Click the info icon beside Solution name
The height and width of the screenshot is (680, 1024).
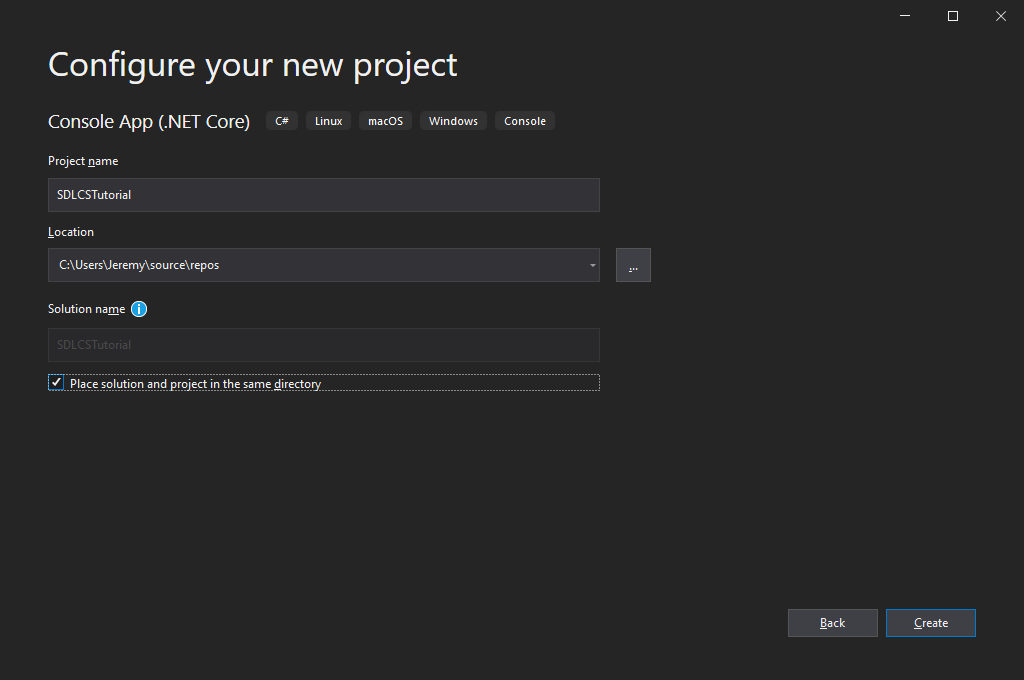coord(139,309)
